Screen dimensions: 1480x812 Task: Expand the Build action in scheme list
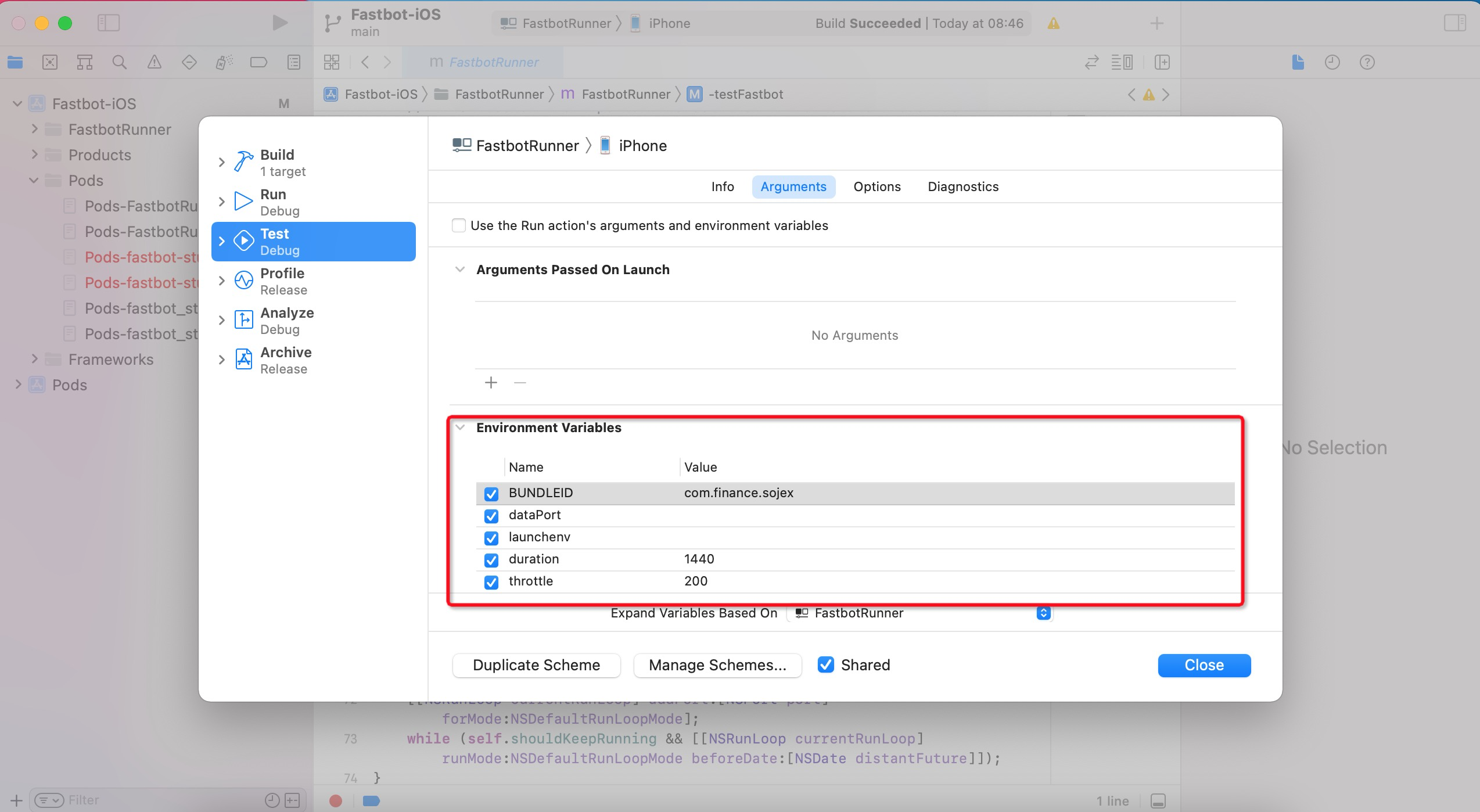[x=221, y=162]
